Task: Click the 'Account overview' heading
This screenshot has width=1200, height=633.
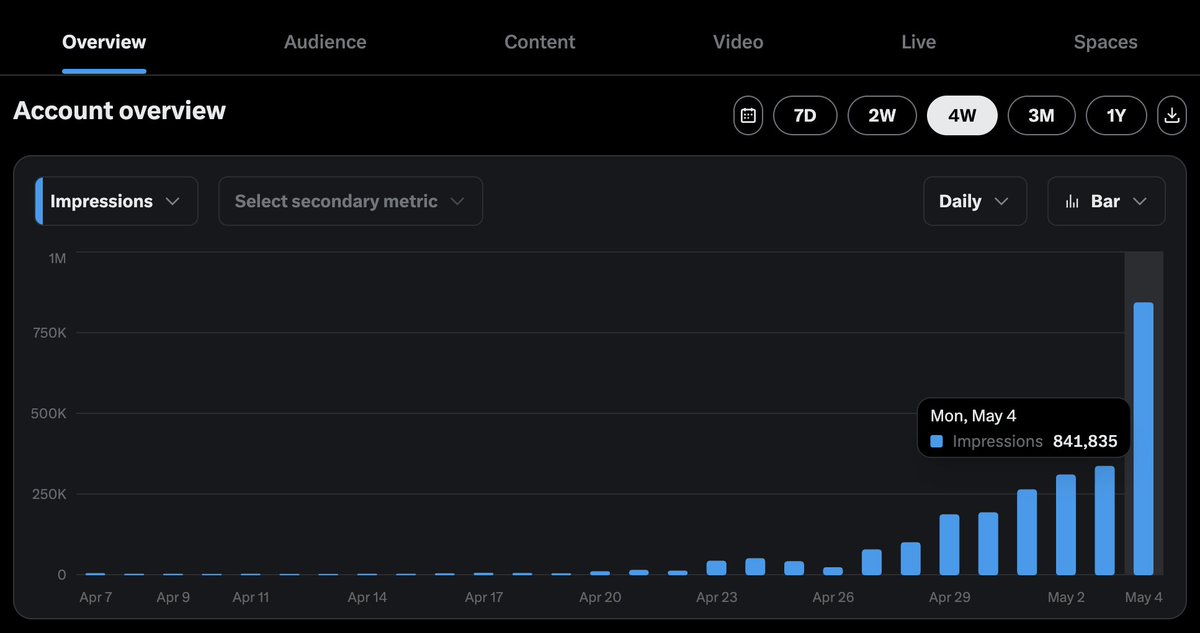Action: pyautogui.click(x=120, y=111)
